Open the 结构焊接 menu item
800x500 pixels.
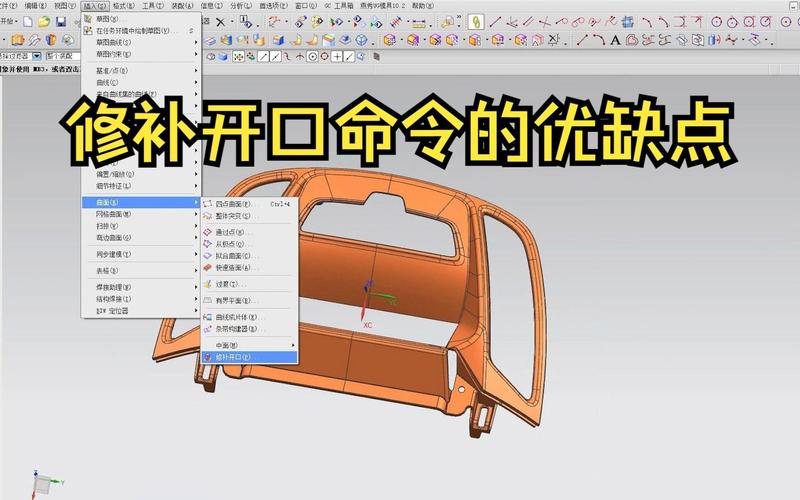(141, 299)
